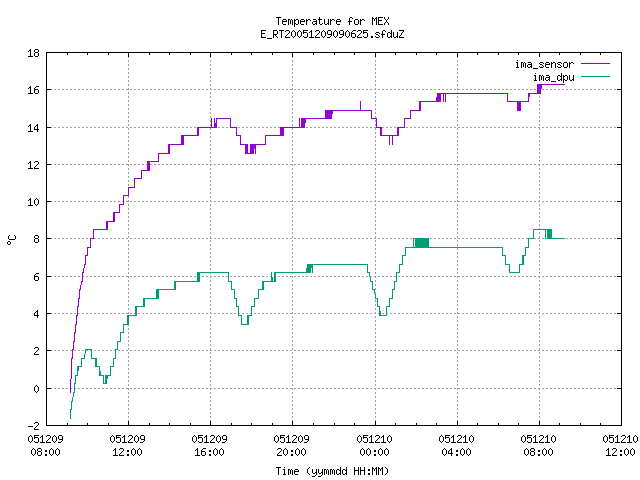
Task: Select the 'ima_sensor' legend label
Action: 544,64
